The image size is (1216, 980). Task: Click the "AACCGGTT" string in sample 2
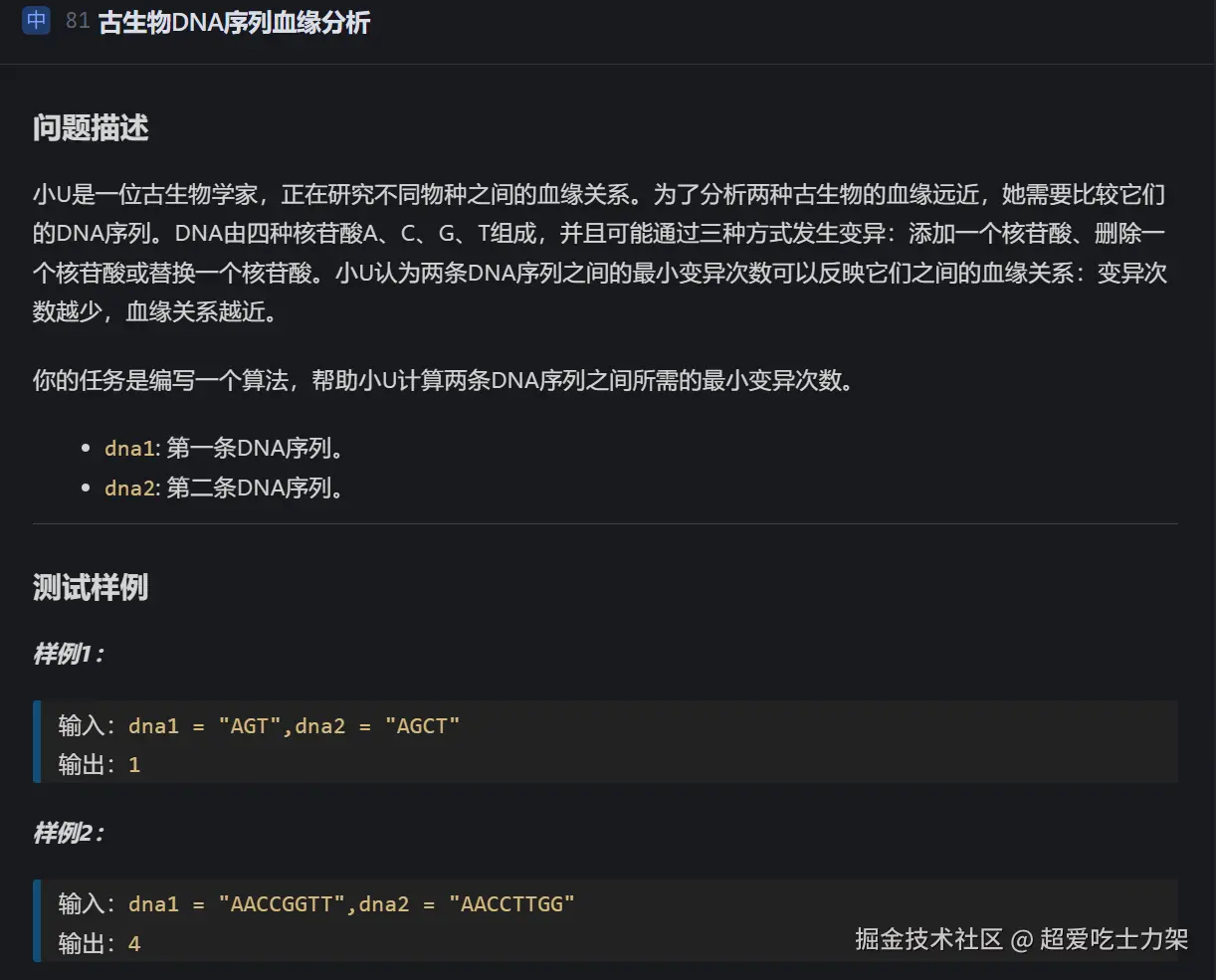[x=282, y=904]
